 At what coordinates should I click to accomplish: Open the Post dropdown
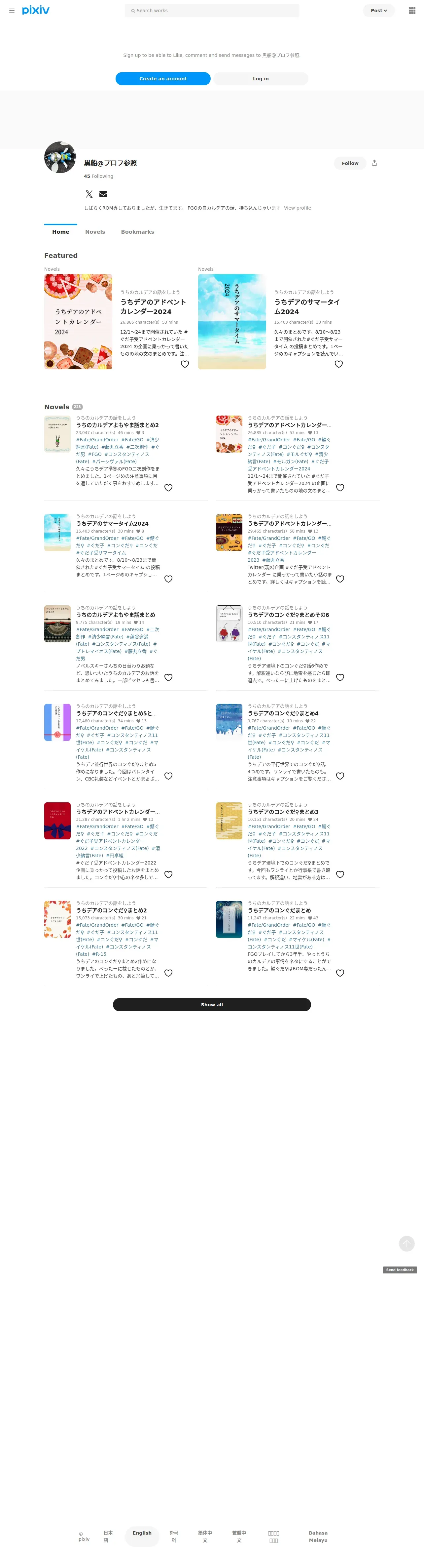click(x=379, y=10)
